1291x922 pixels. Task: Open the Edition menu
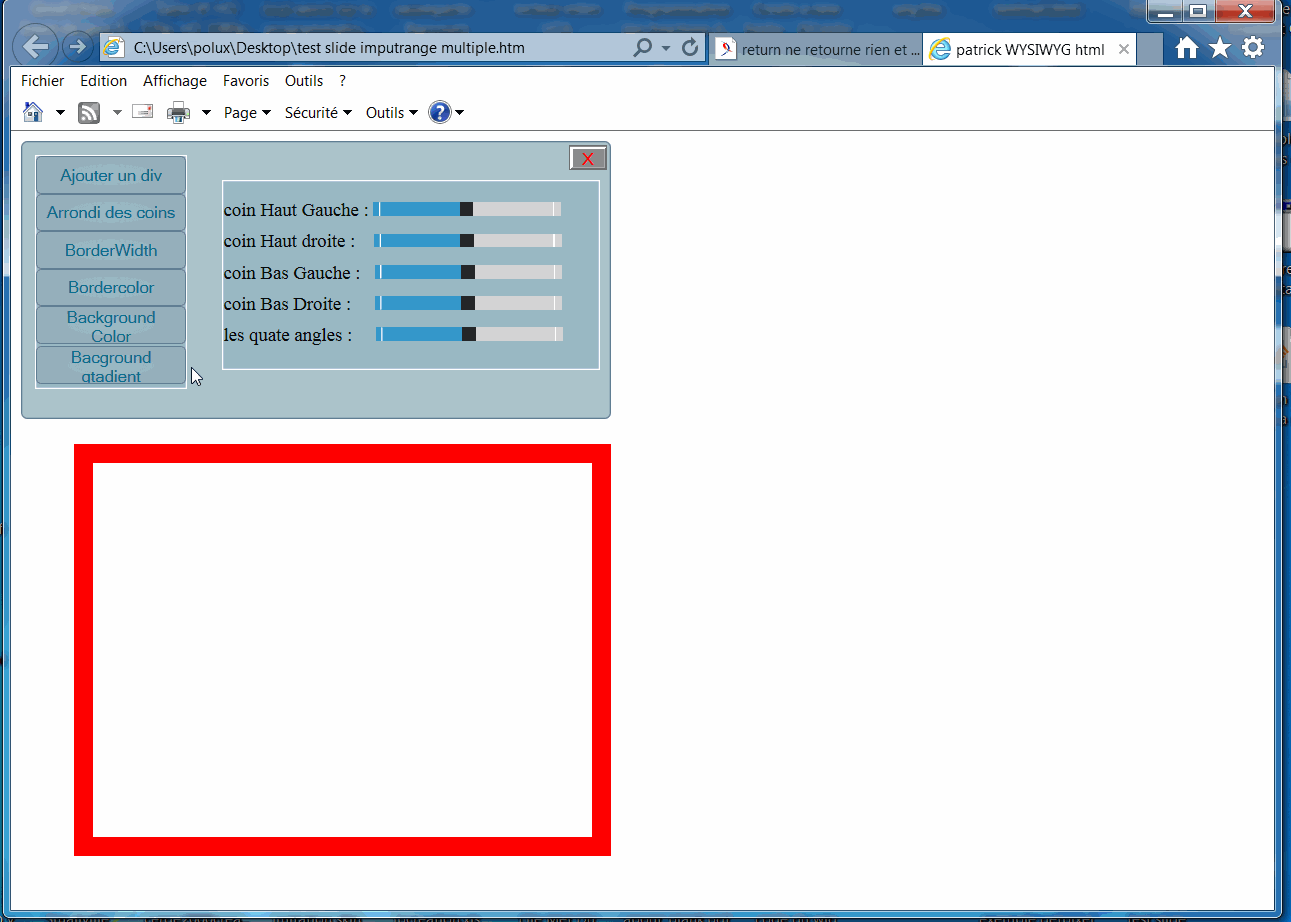point(104,81)
